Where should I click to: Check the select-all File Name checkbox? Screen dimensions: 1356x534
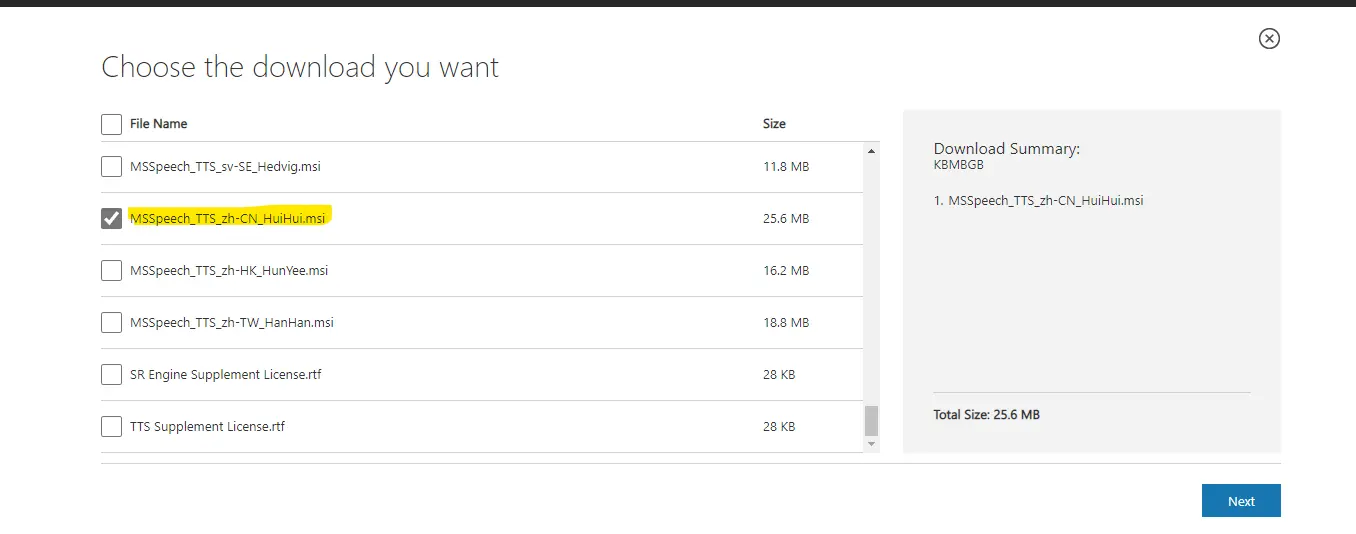coord(112,124)
